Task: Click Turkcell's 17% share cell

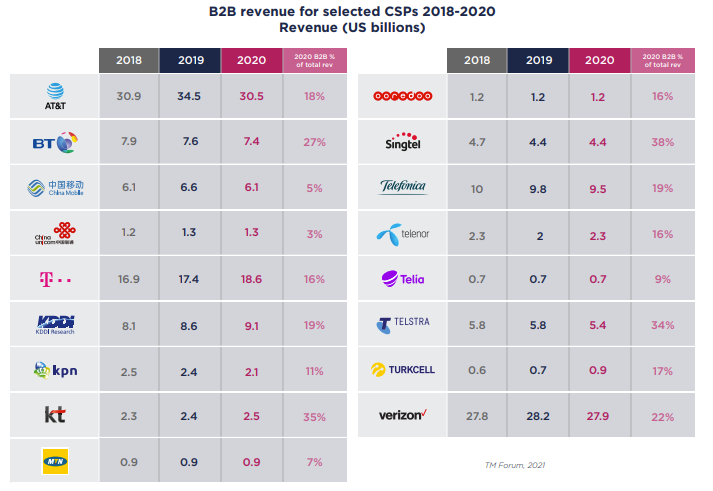Action: tap(663, 371)
